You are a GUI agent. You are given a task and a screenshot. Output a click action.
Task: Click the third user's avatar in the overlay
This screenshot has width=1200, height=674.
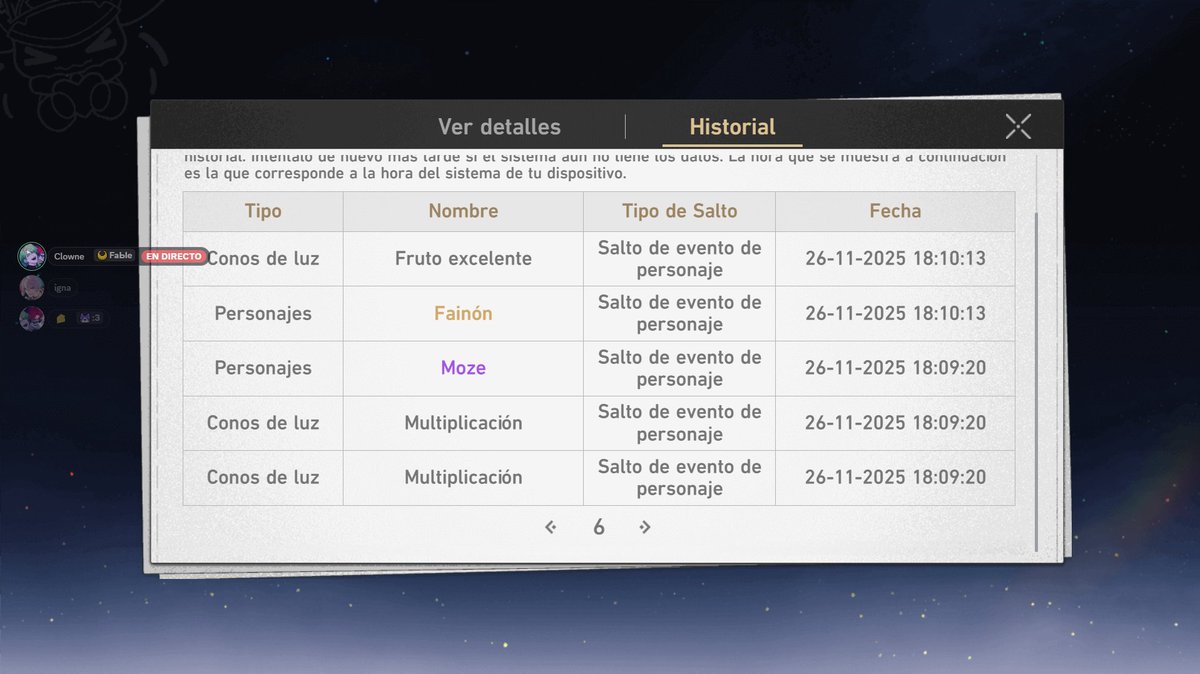[32, 319]
